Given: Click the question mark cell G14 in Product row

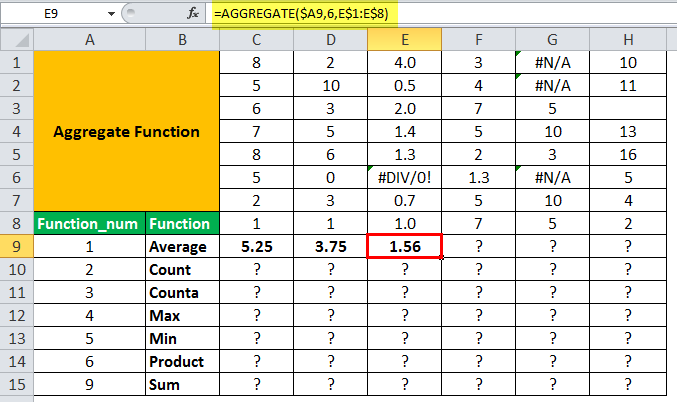Looking at the screenshot, I should 552,361.
